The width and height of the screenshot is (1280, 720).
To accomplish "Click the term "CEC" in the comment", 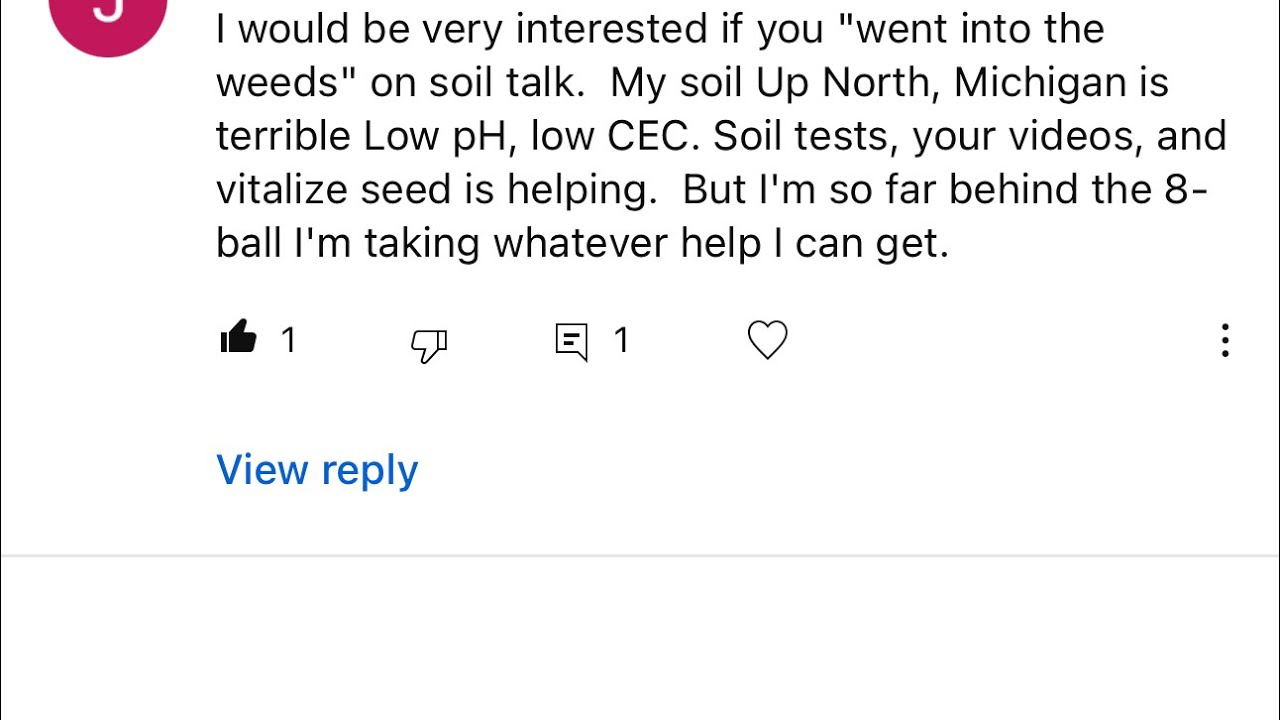I will [649, 136].
